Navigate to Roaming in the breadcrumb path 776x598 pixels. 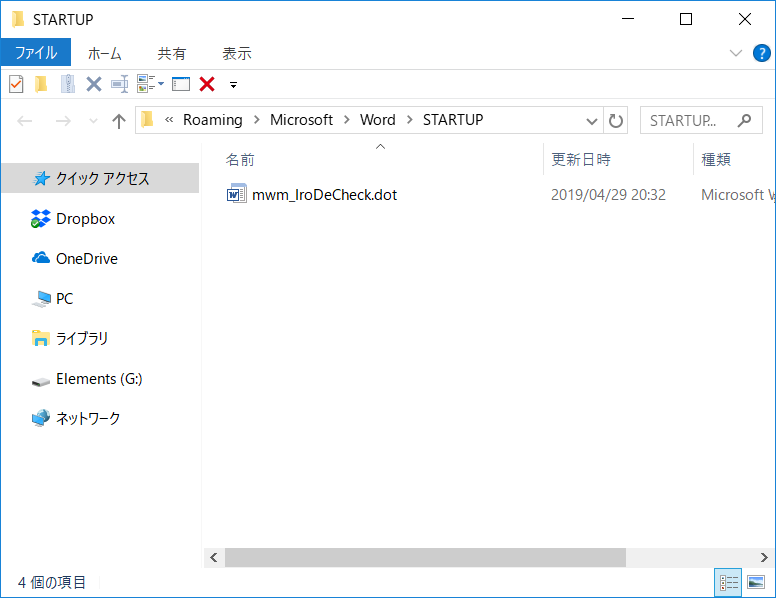(212, 120)
